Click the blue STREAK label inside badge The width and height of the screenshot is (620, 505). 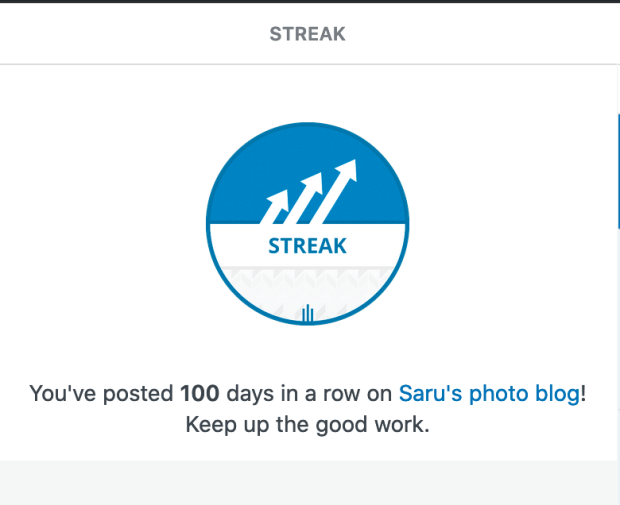pos(307,245)
